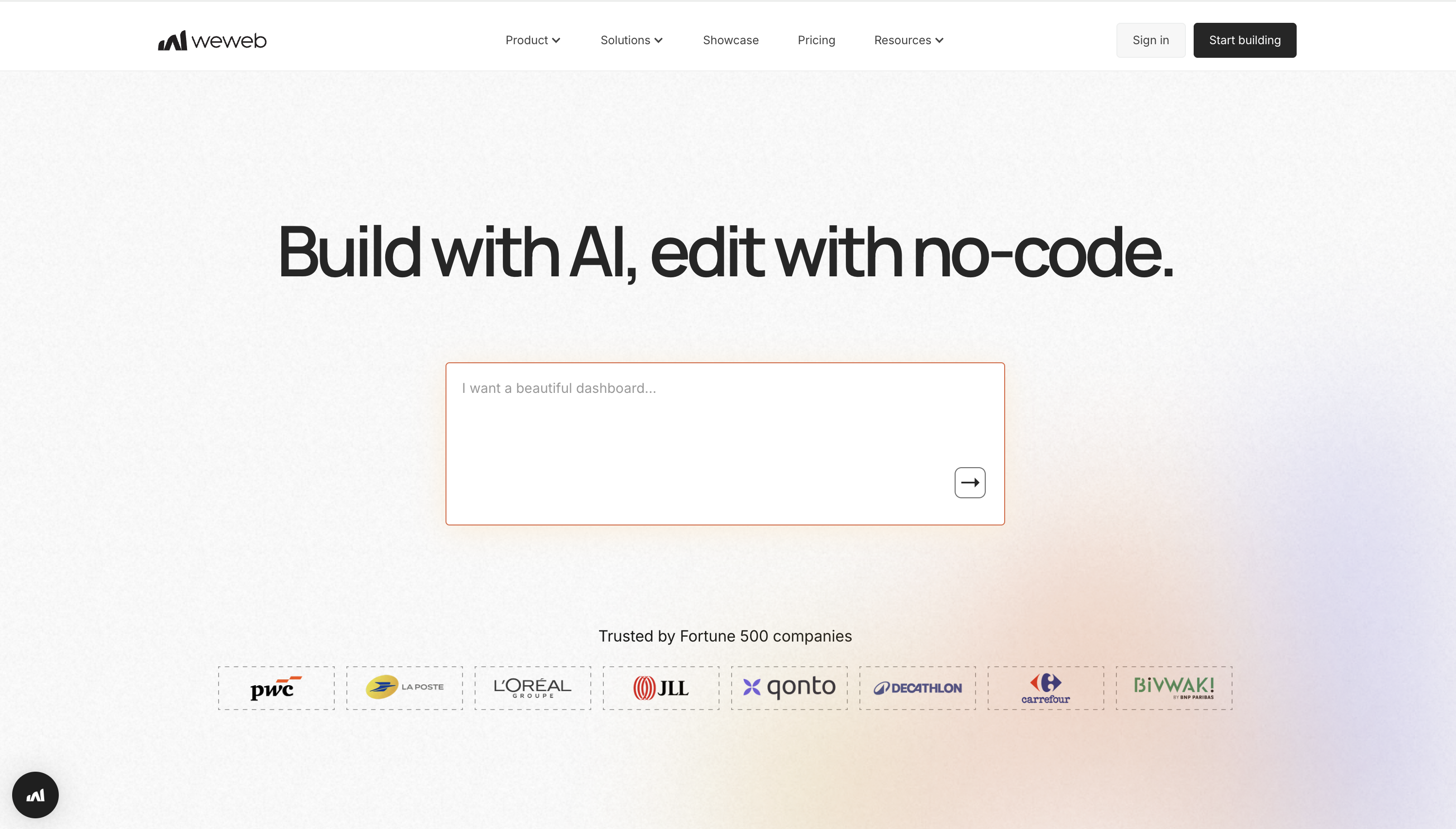
Task: Open the Product dropdown menu
Action: pos(532,40)
